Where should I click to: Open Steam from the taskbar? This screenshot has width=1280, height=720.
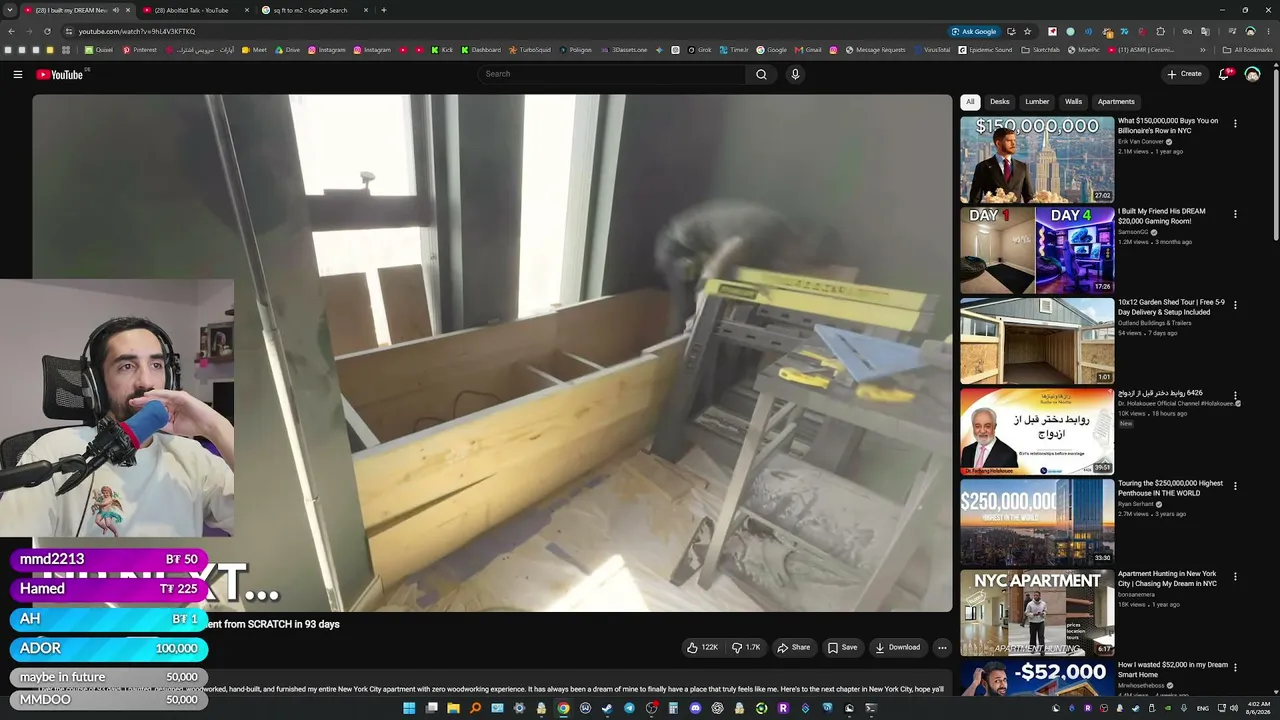click(607, 708)
